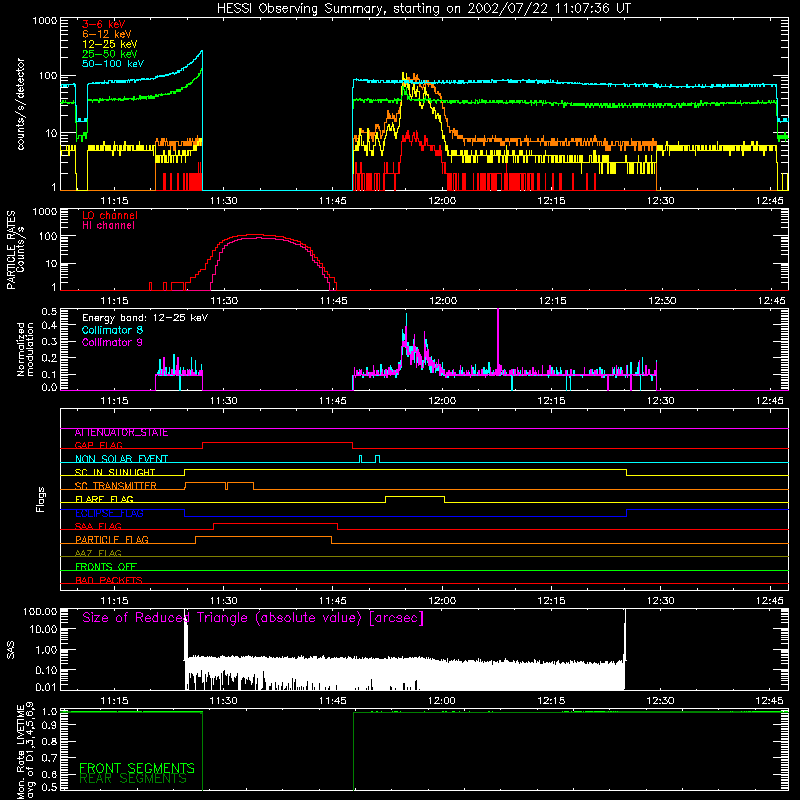
Task: Click the NON_SOLAR_EVENT flag label
Action: [x=121, y=459]
